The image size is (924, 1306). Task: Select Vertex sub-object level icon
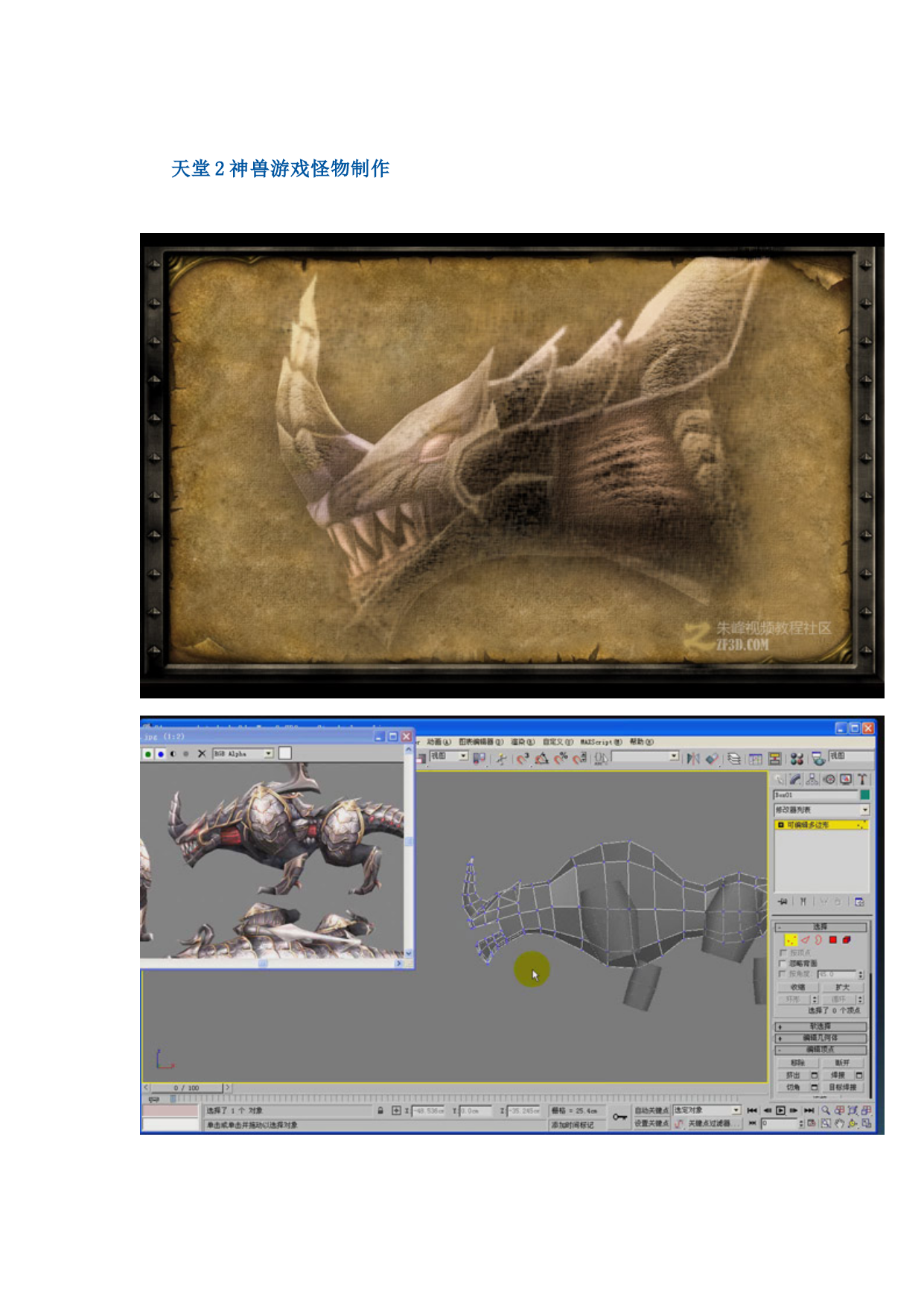pos(791,940)
